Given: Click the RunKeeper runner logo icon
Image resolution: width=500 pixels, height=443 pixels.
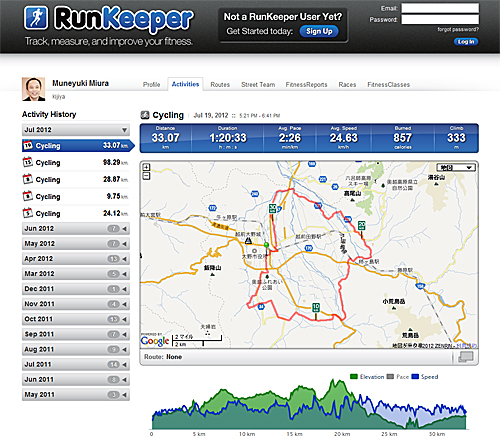Looking at the screenshot, I should click(36, 18).
